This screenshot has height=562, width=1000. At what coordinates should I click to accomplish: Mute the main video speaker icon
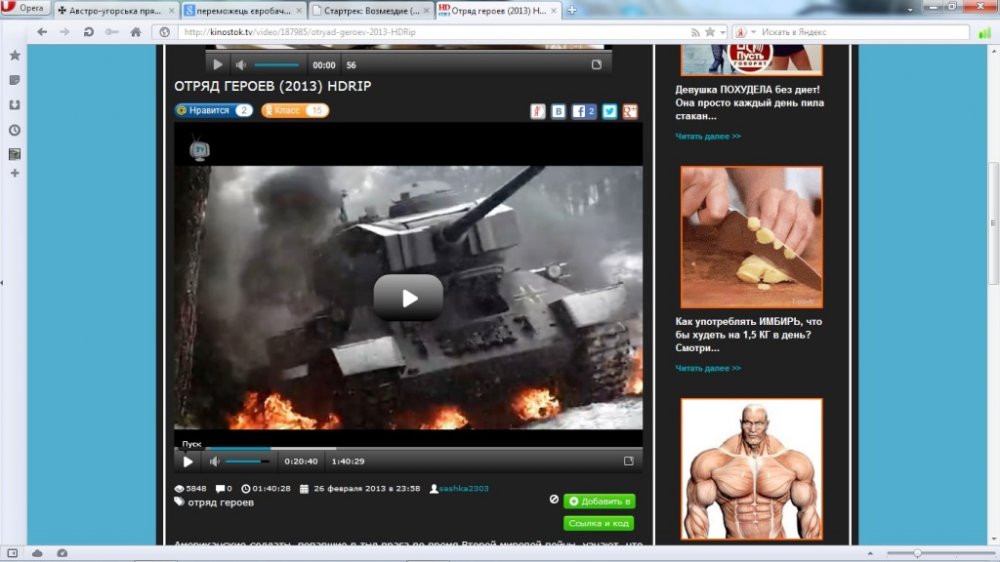click(214, 461)
